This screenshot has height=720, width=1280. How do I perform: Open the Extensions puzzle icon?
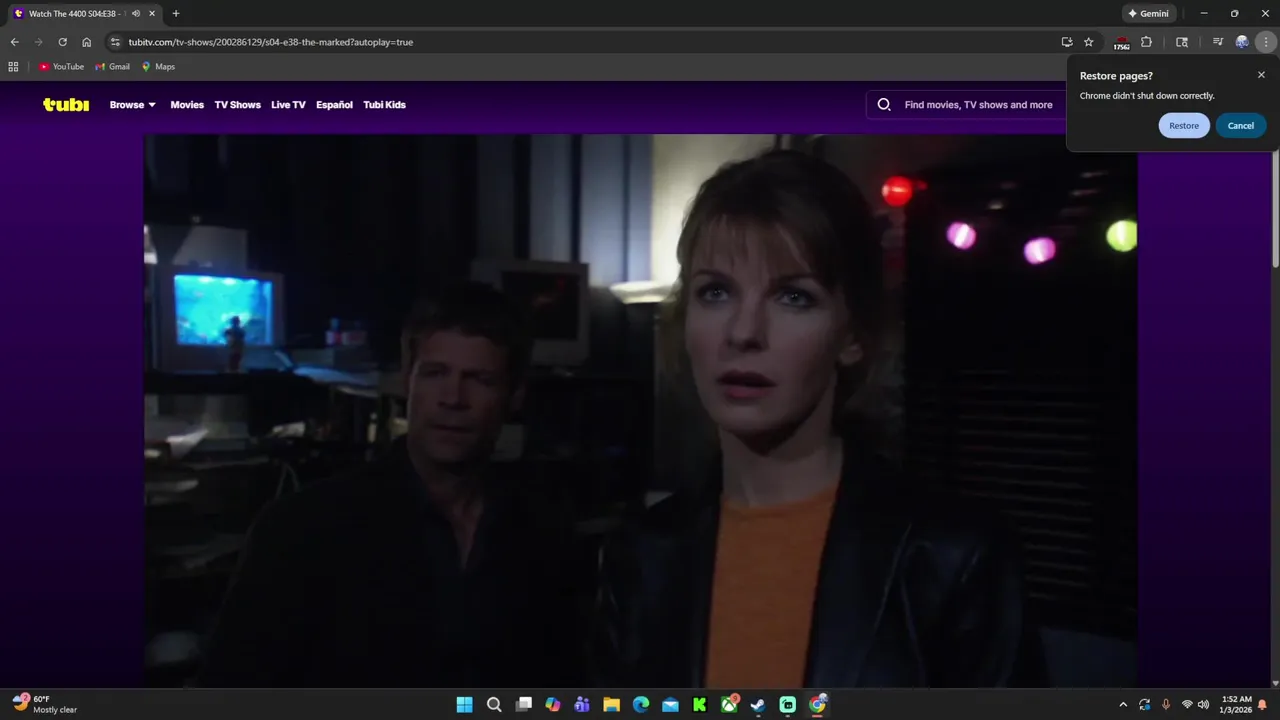(1147, 42)
